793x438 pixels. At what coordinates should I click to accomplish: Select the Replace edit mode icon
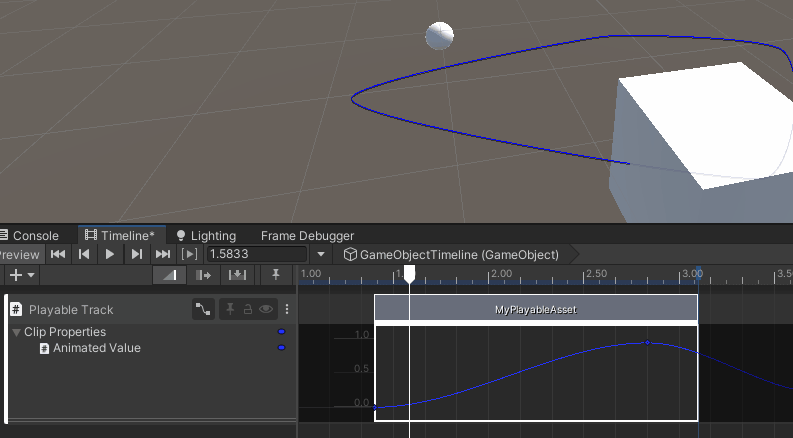pyautogui.click(x=237, y=275)
